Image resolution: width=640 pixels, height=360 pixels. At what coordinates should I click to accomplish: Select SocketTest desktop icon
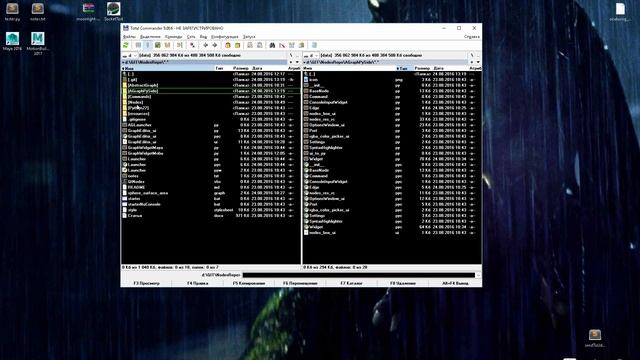(113, 11)
